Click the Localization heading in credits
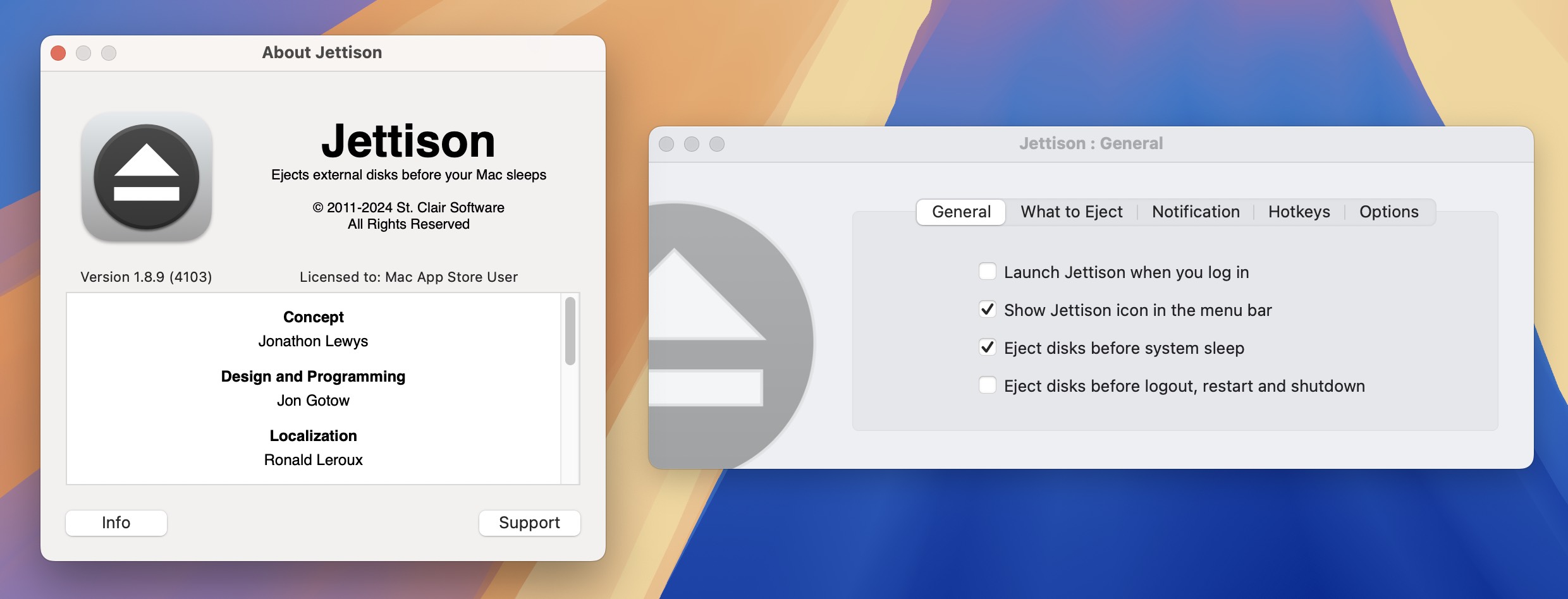 [x=313, y=436]
